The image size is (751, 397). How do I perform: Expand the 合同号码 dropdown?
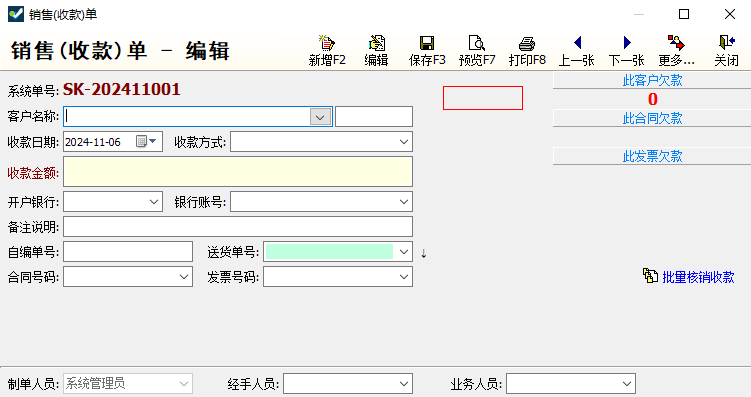(184, 277)
